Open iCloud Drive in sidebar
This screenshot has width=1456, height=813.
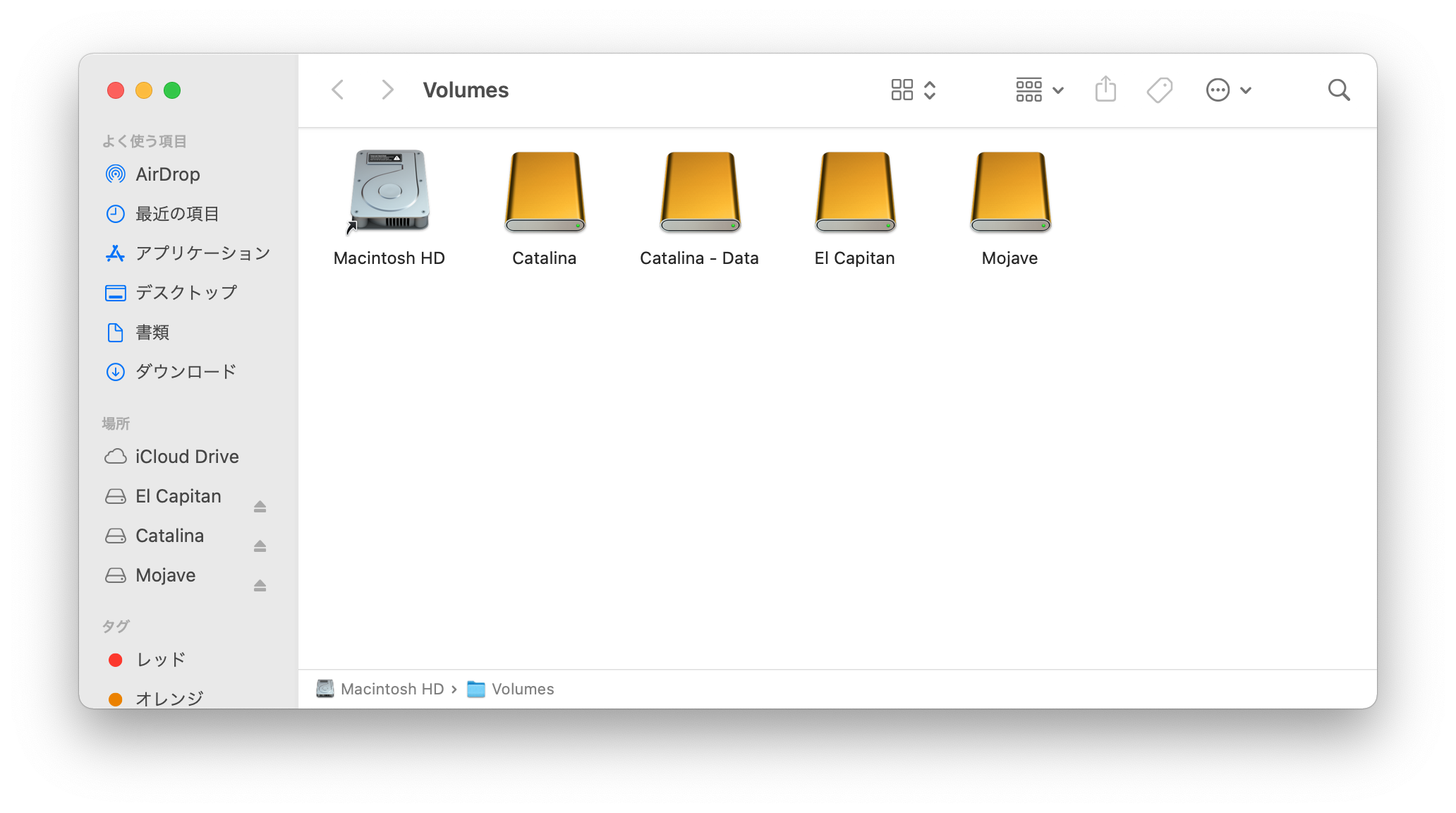187,457
